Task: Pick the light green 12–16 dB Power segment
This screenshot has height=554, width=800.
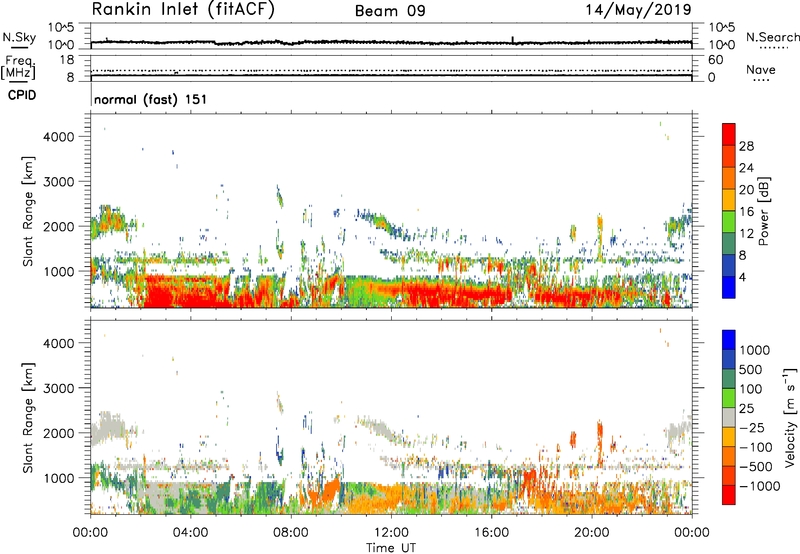Action: click(729, 222)
